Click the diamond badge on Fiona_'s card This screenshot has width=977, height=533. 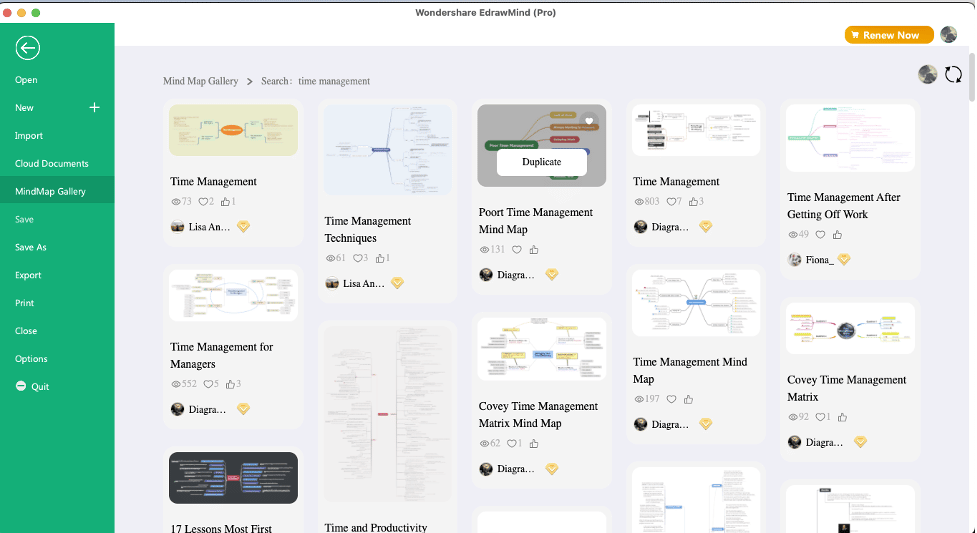(844, 259)
